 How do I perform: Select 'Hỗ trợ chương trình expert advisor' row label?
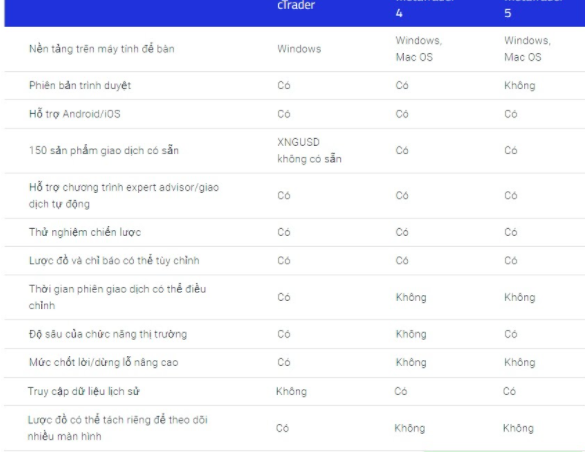coord(124,196)
